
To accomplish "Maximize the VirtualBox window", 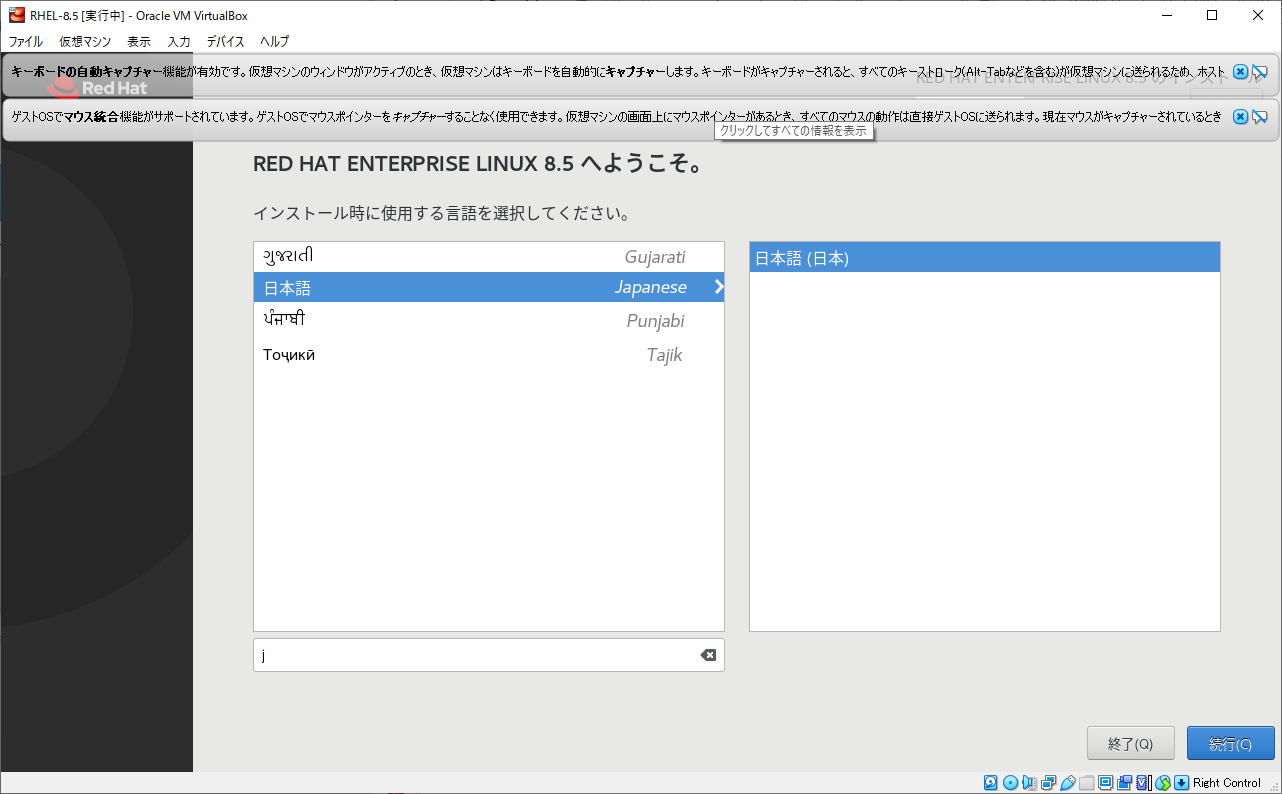I will (x=1212, y=15).
